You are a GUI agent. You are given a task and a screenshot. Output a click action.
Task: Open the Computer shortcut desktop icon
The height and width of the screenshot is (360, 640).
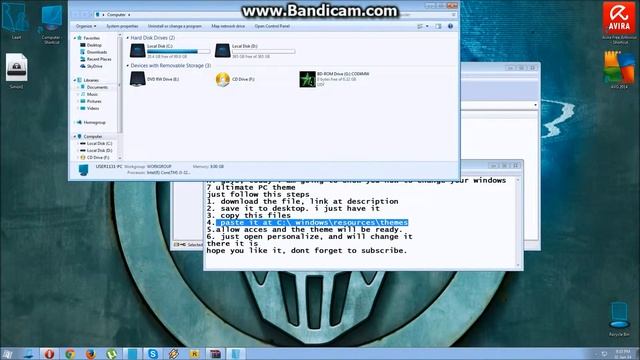51,24
